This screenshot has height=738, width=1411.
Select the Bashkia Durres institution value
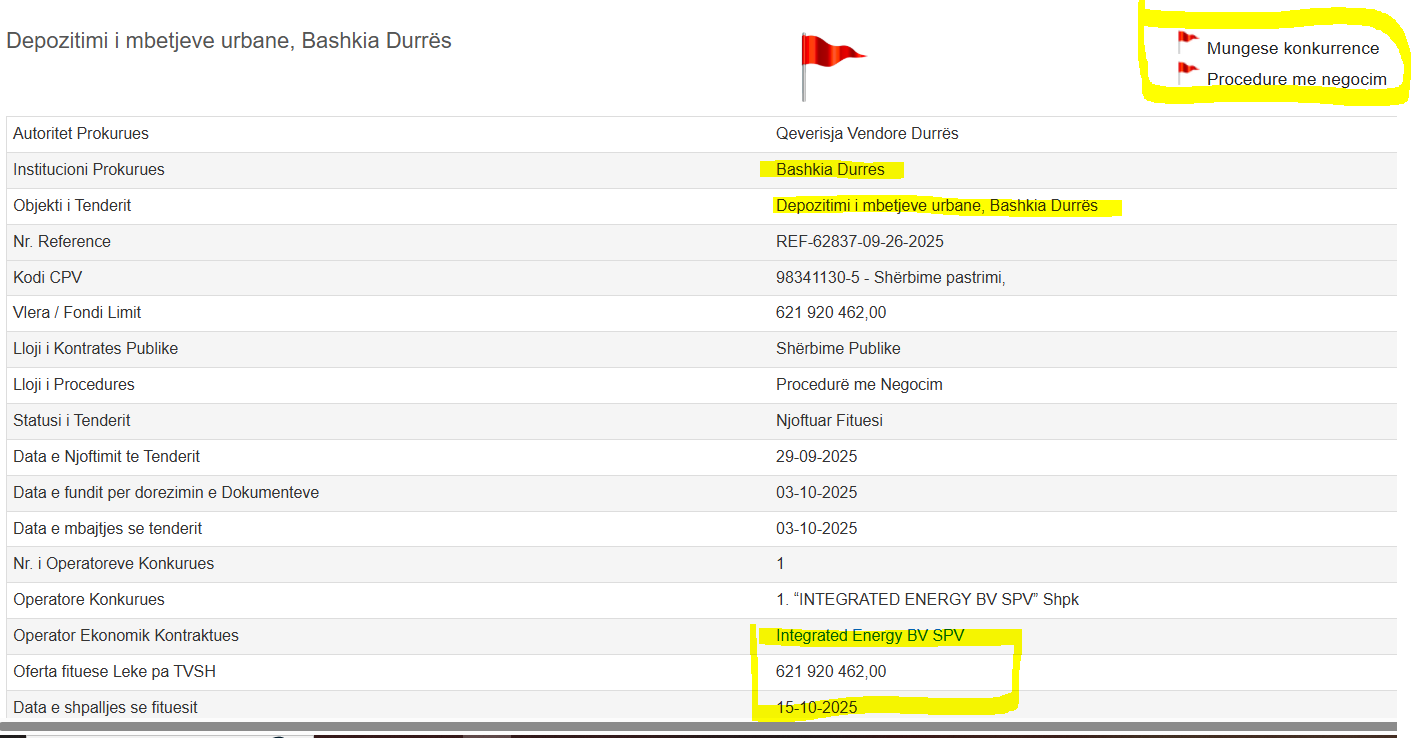830,169
